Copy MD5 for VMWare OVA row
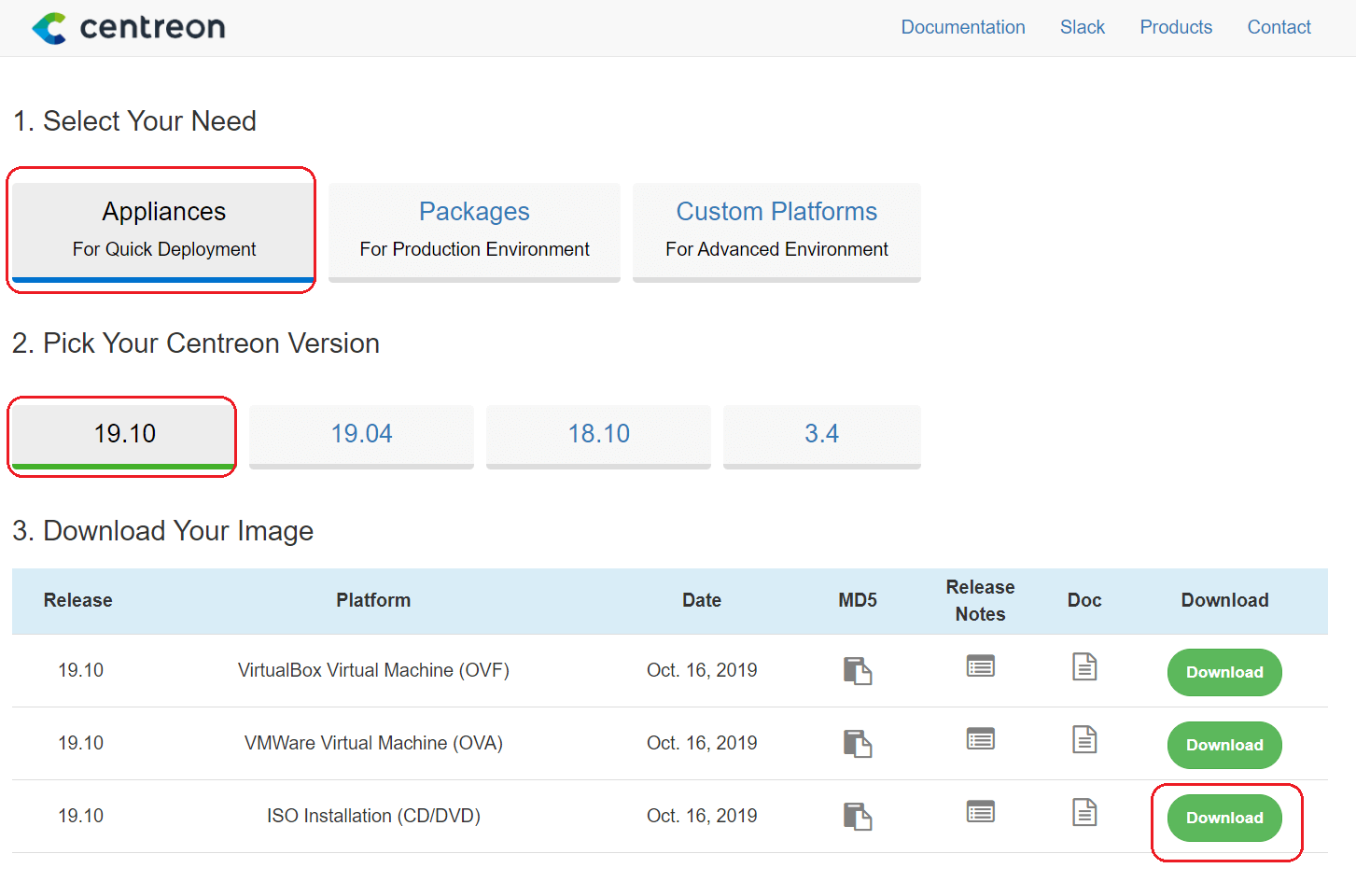Screen dimensions: 1356x896 [x=858, y=744]
